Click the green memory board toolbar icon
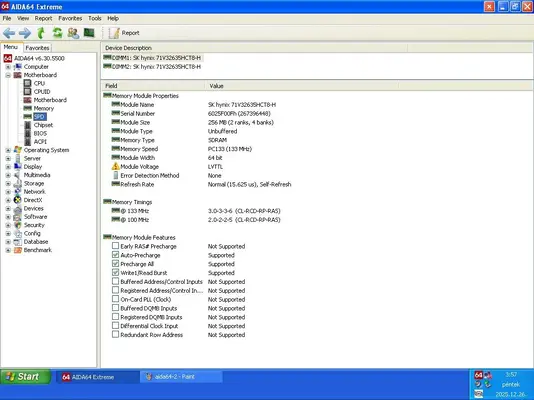This screenshot has width=534, height=400. (x=89, y=33)
